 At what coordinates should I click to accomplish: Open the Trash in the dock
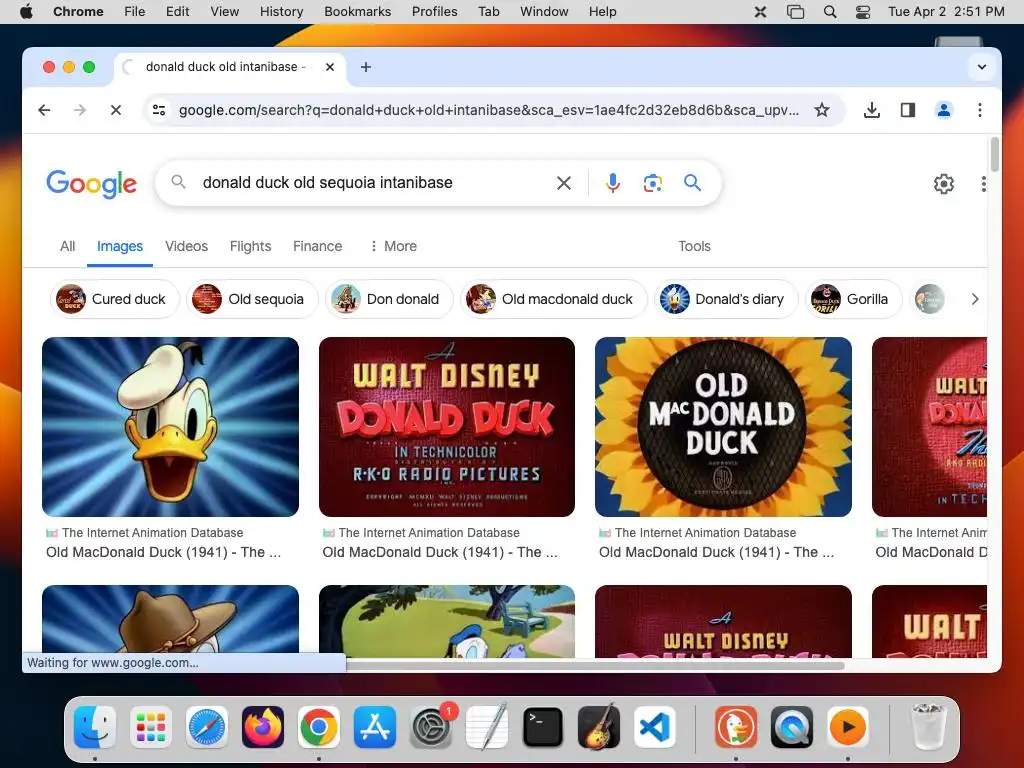coord(928,727)
